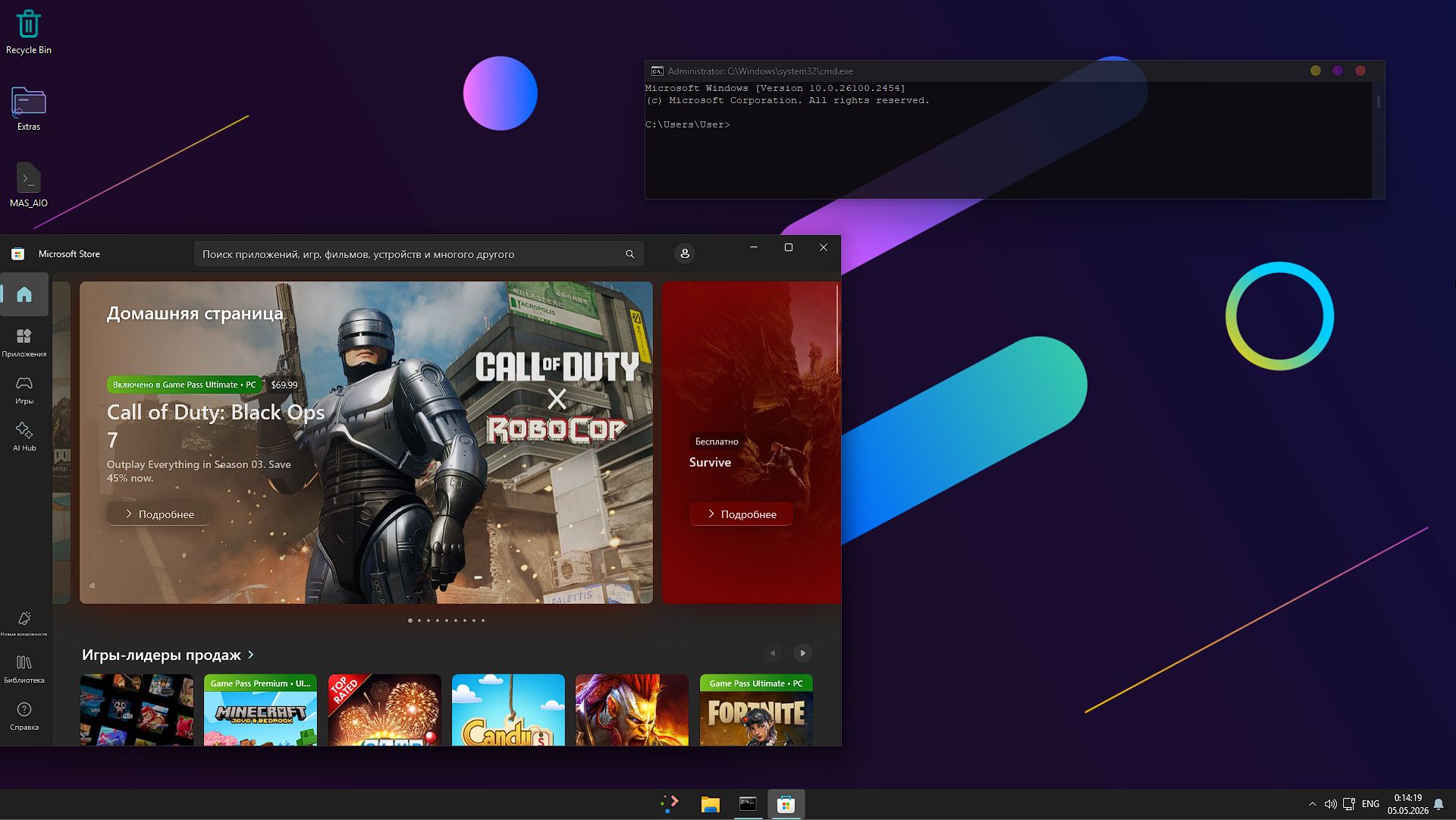
Task: Click the red button in cmd title bar
Action: [1360, 71]
